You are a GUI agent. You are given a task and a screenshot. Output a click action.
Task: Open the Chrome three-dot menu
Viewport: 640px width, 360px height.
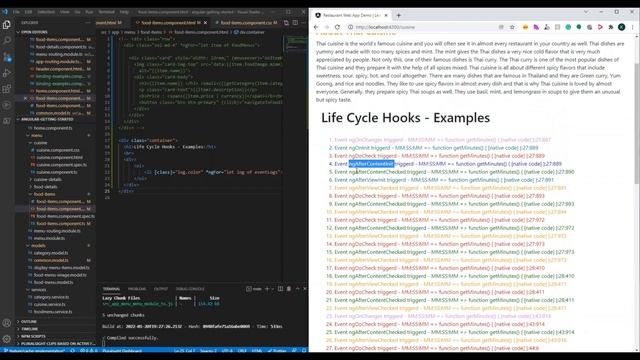632,27
